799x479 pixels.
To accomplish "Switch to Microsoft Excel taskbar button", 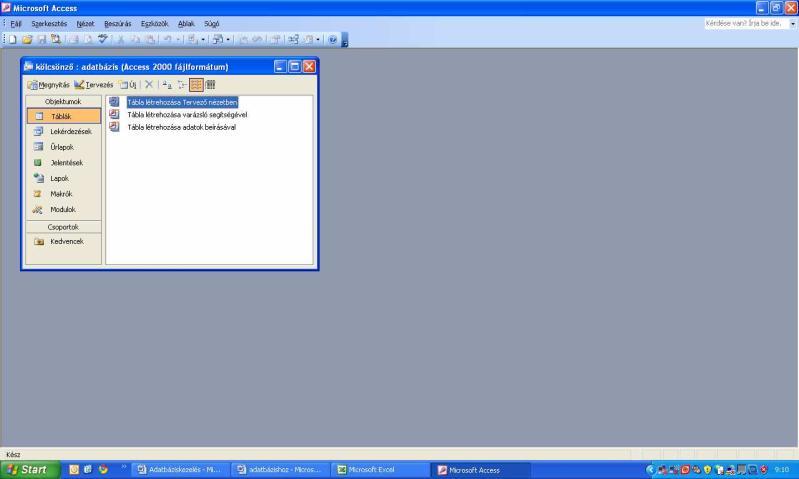I will [x=381, y=470].
